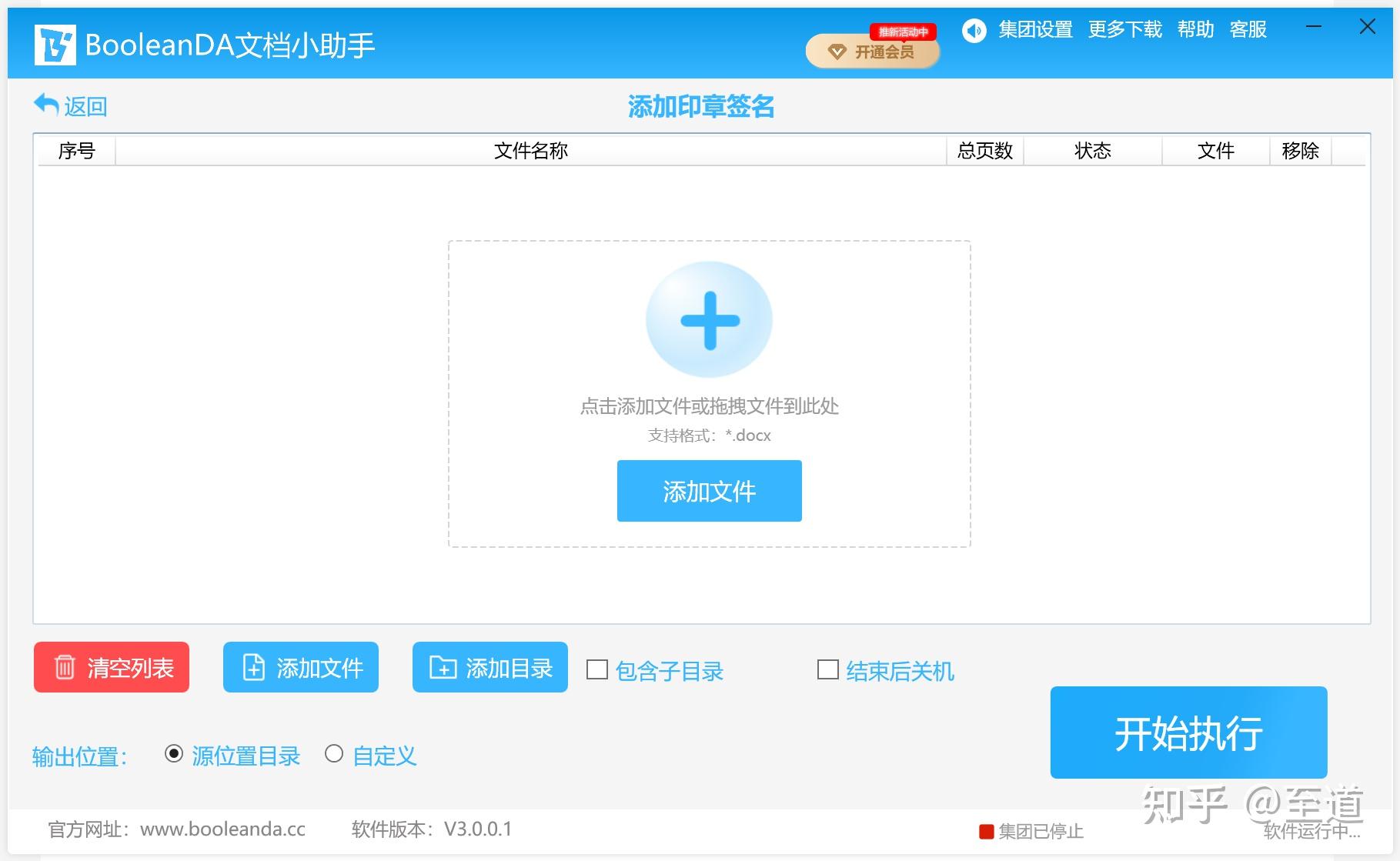The width and height of the screenshot is (1400, 861).
Task: Click the large plus add-file circle
Action: (x=709, y=319)
